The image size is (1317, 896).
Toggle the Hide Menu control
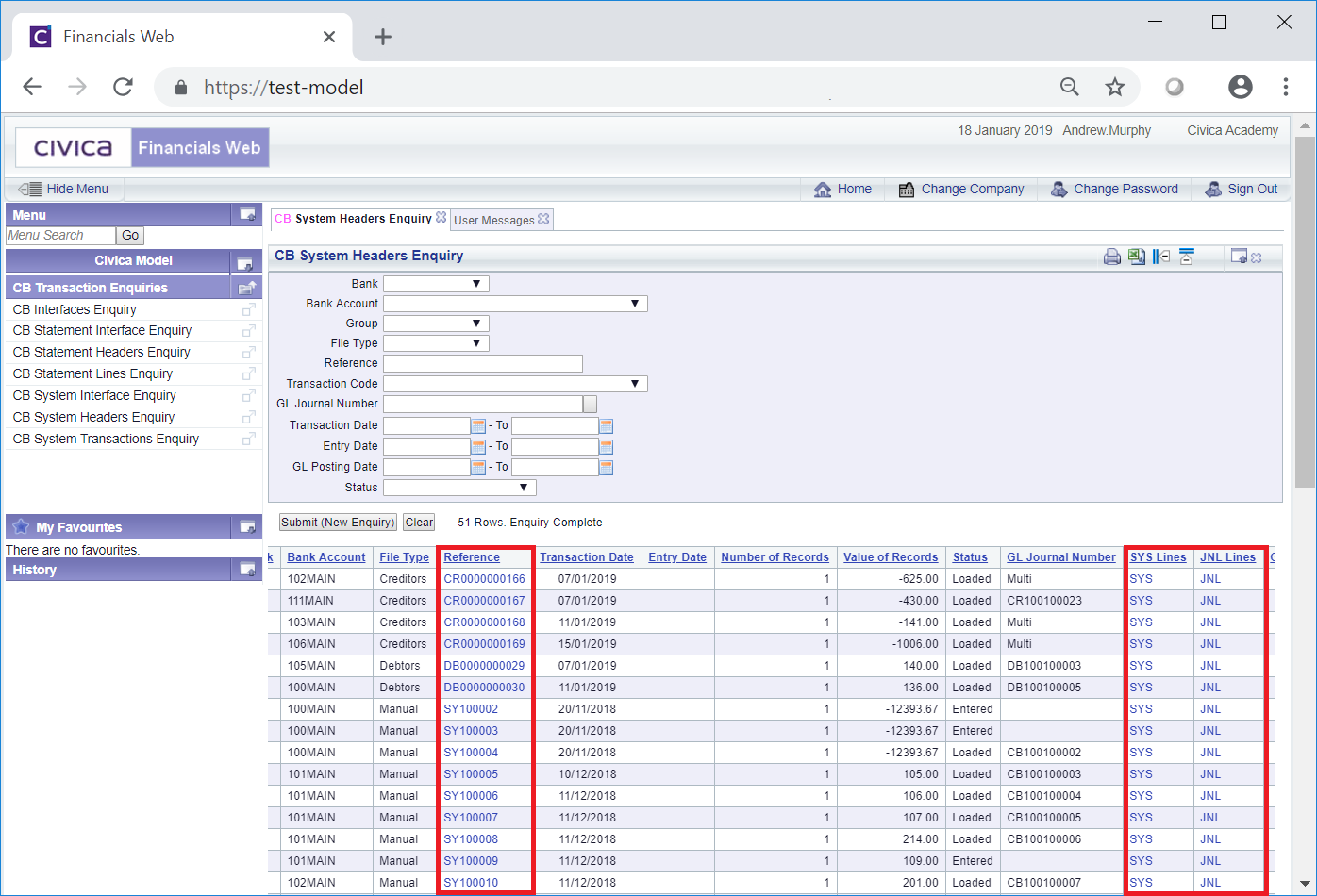(x=65, y=189)
